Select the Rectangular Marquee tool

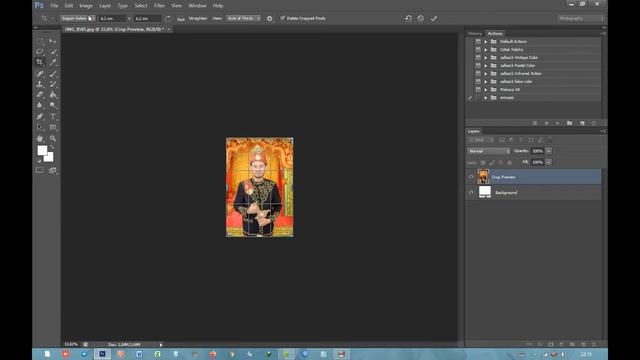pos(40,41)
